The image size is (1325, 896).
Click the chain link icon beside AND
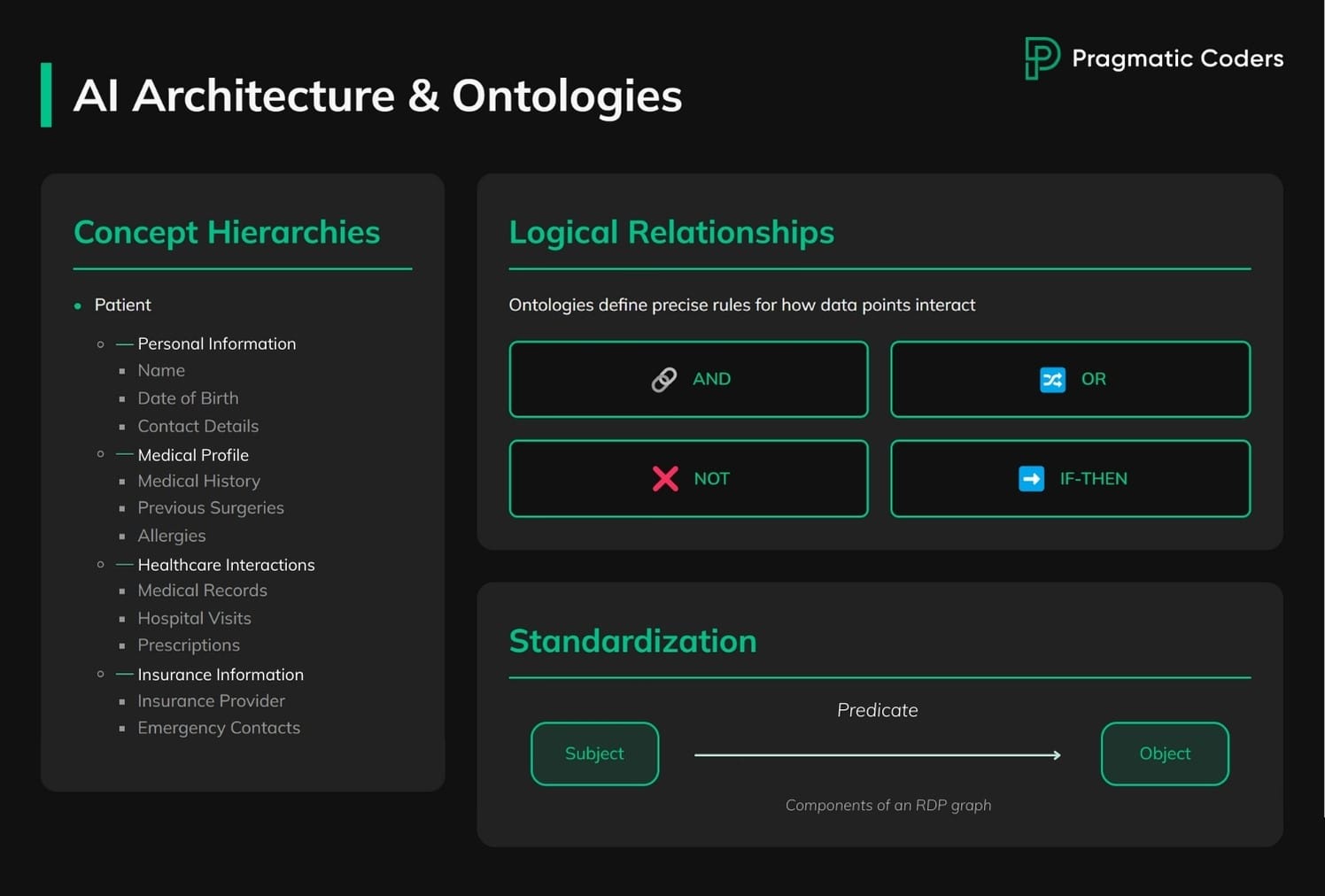(x=664, y=380)
